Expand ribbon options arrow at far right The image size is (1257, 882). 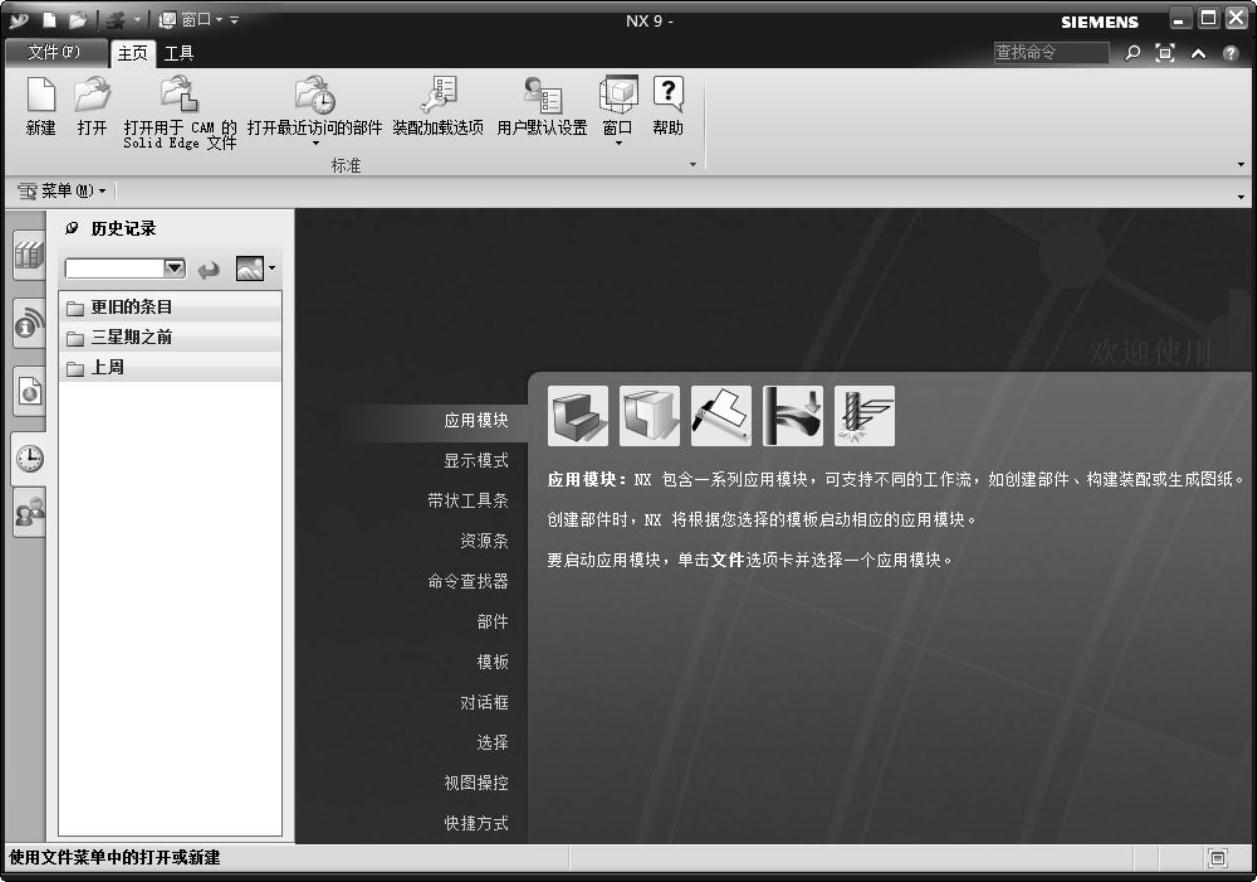pos(1242,165)
